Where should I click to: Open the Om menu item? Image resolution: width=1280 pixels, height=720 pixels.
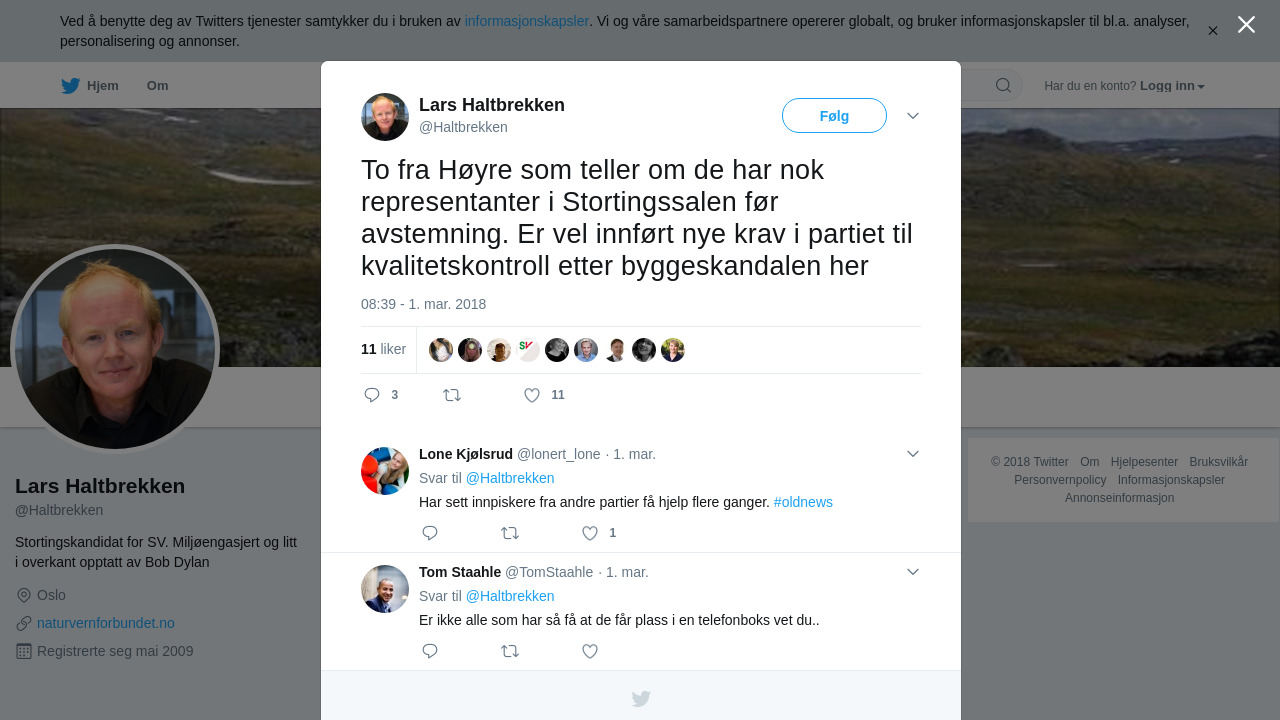point(157,86)
